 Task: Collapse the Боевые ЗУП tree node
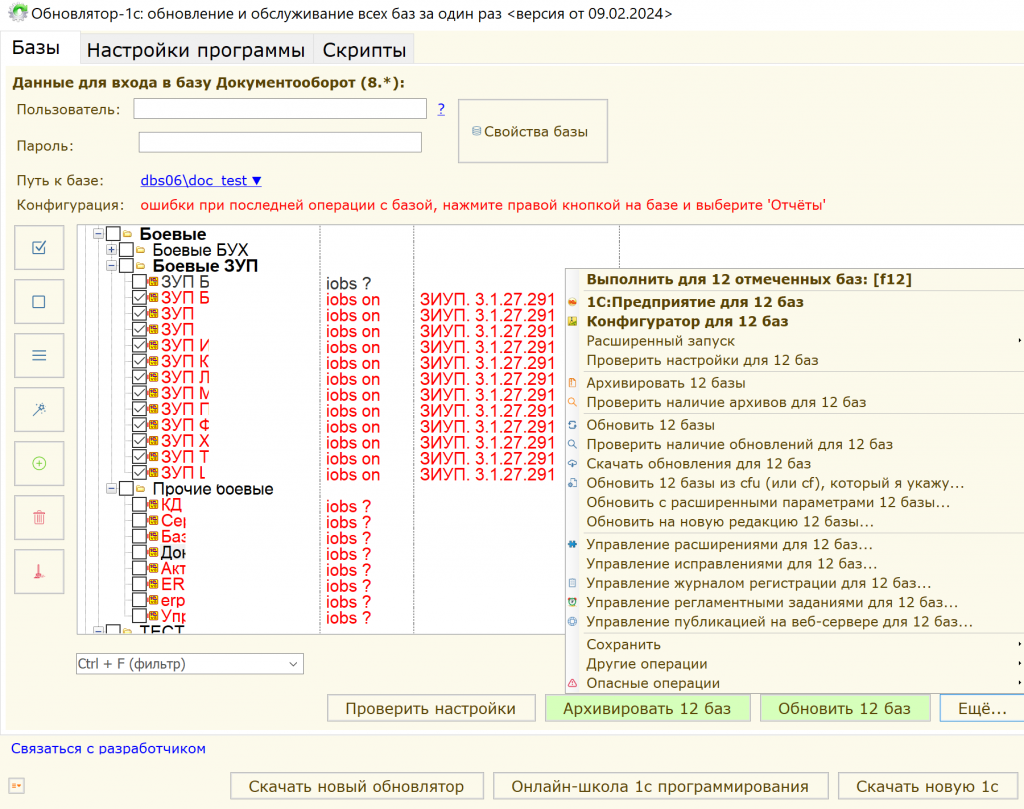[111, 266]
